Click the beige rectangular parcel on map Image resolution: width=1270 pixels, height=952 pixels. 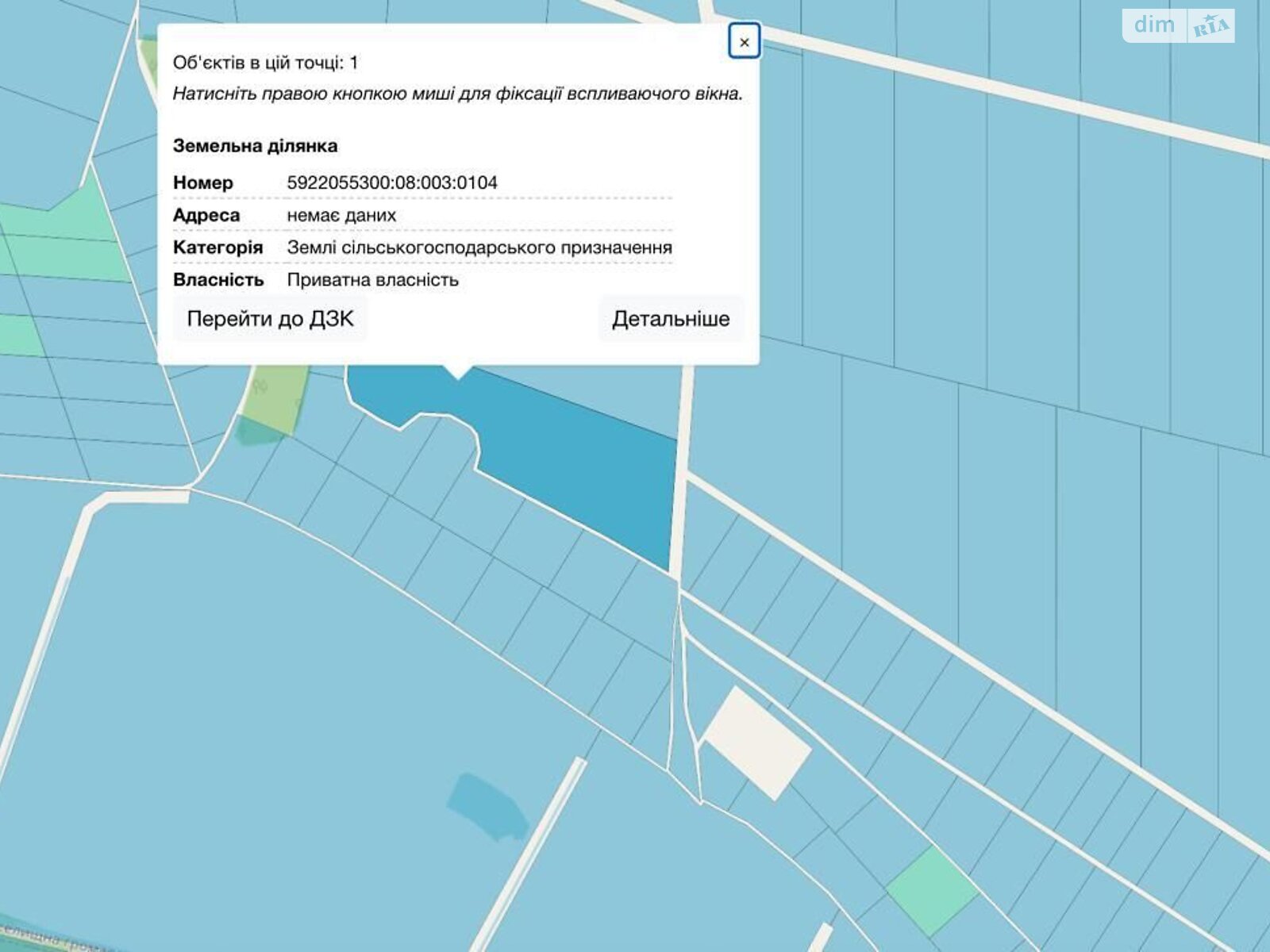[x=757, y=743]
